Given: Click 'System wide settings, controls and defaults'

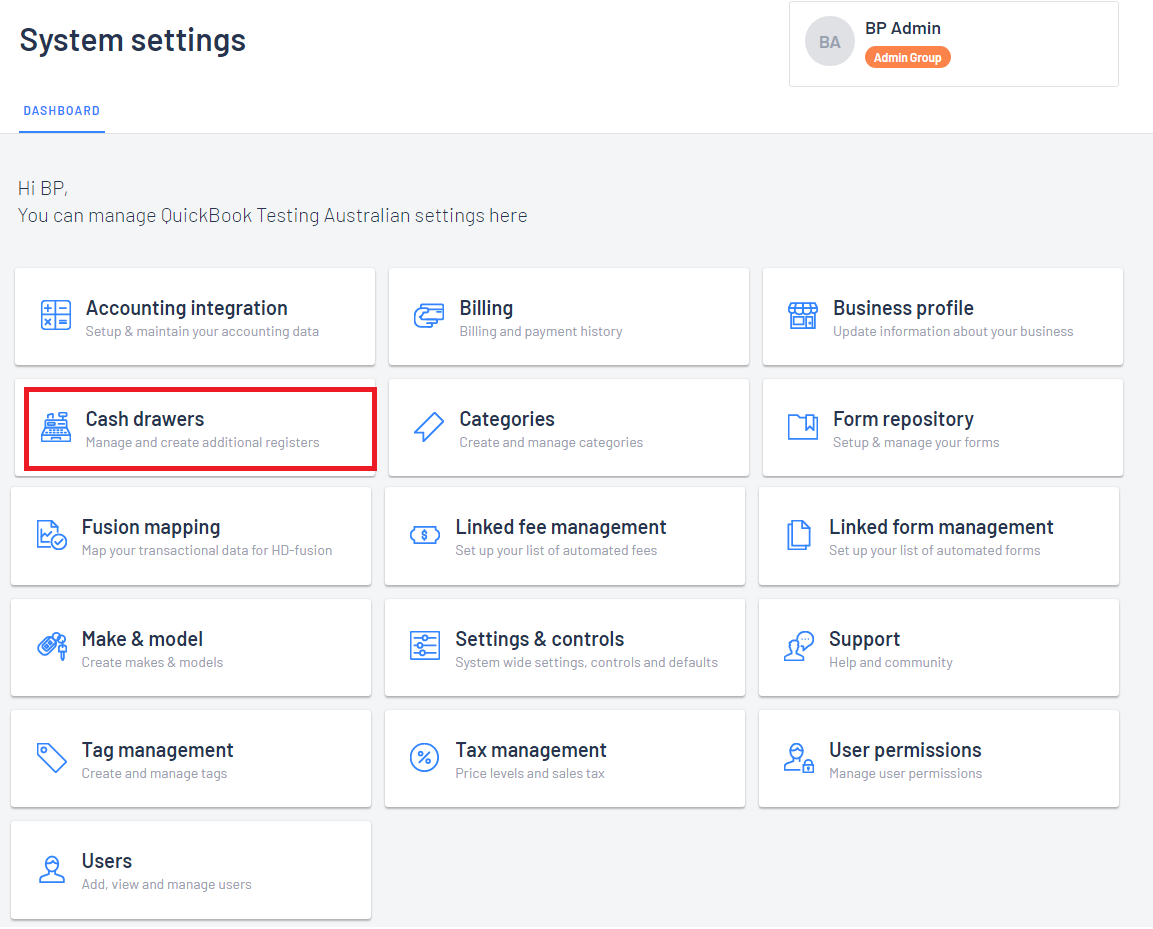Looking at the screenshot, I should click(x=586, y=663).
